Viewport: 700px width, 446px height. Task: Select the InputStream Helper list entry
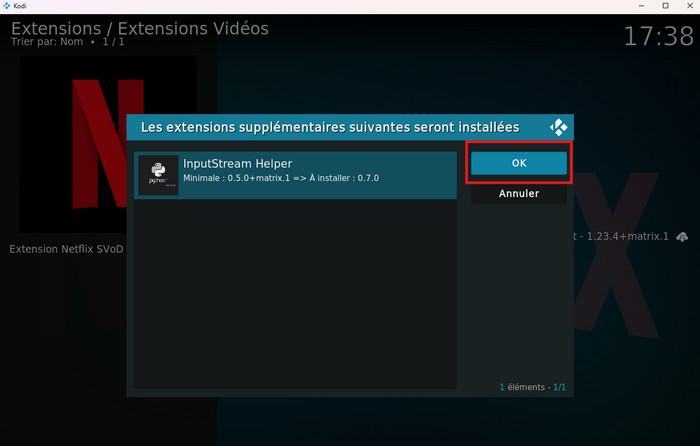[x=296, y=175]
